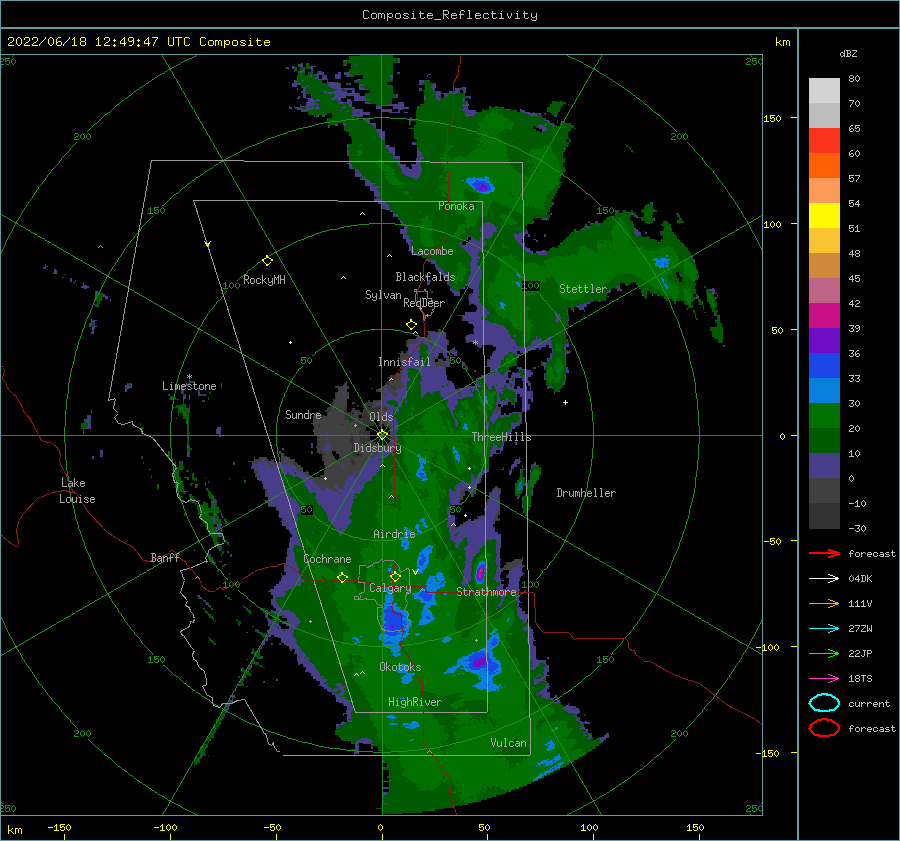Select the slate-purple 0–10 dBZ swatch
Screen dimensions: 900x841
[x=824, y=466]
